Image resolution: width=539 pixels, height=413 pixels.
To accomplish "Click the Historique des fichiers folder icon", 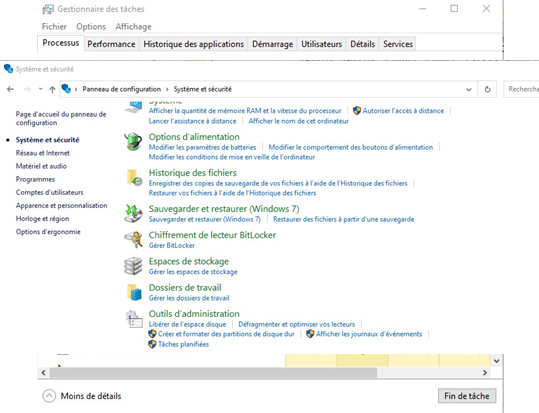I will coord(134,177).
